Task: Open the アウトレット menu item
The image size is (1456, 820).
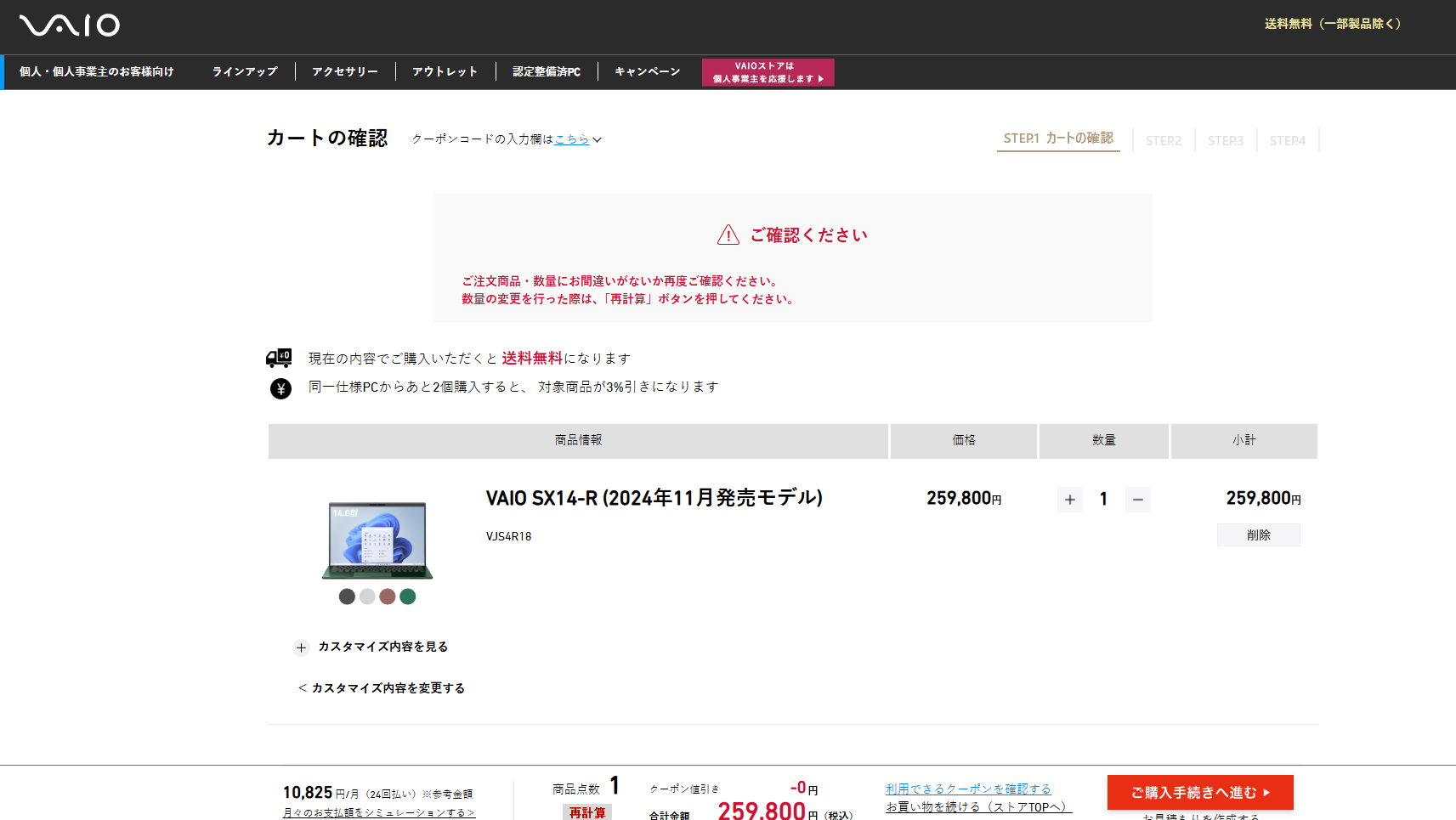Action: point(445,72)
